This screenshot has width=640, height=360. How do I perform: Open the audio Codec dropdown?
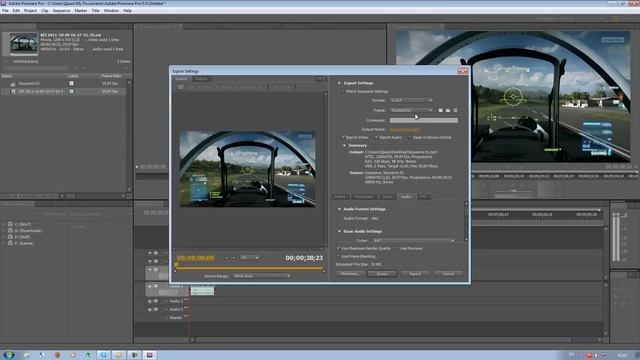point(413,241)
